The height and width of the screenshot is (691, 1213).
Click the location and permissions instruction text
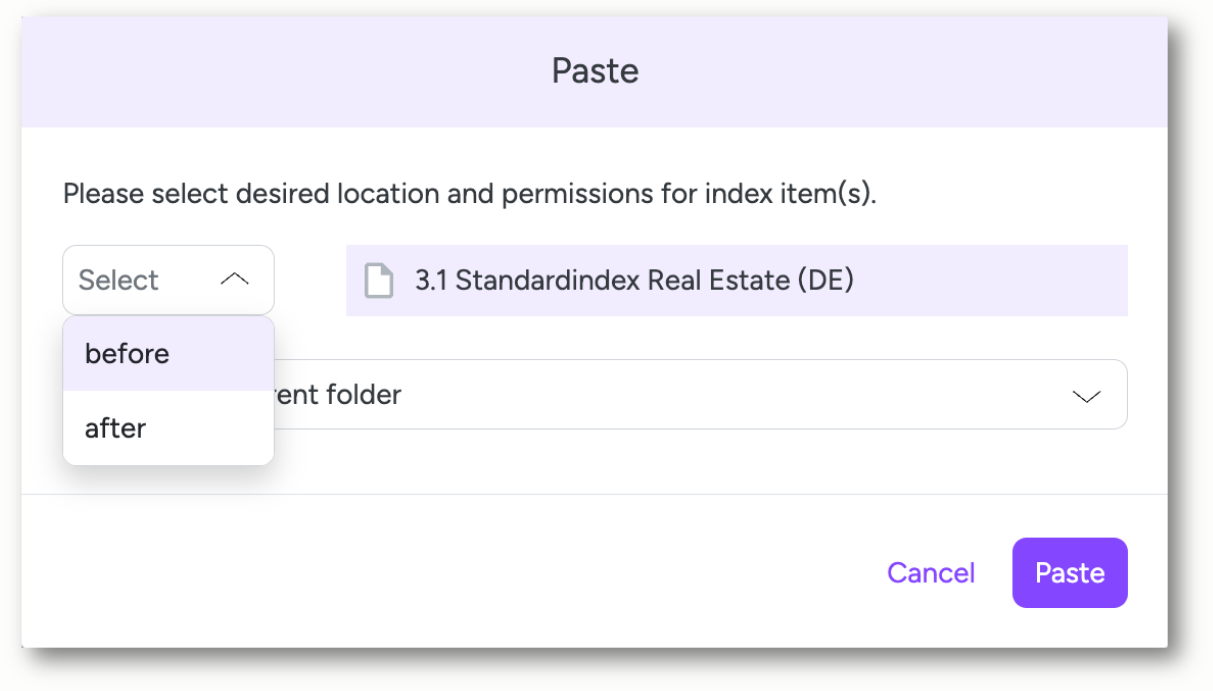(469, 193)
